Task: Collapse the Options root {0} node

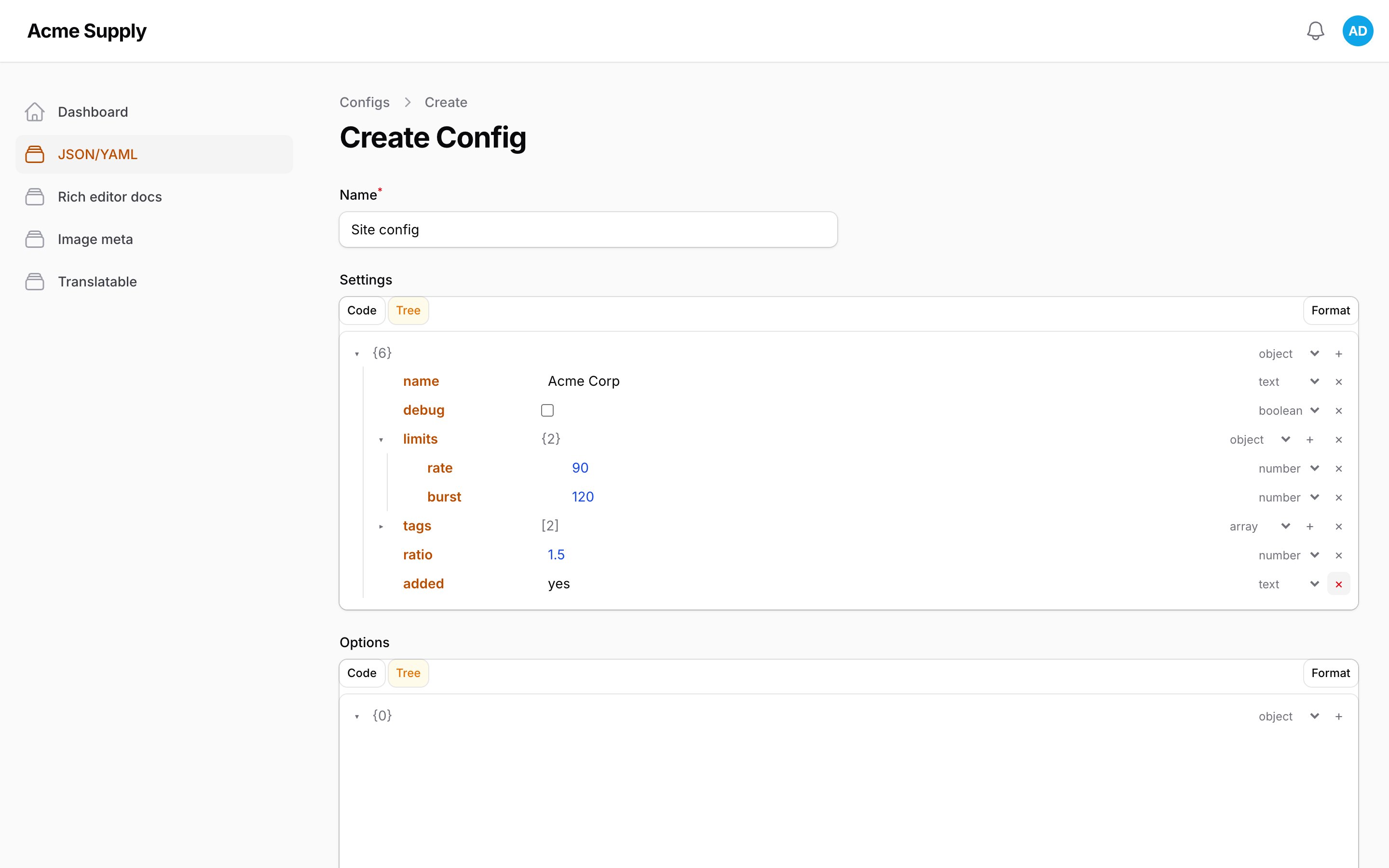Action: (357, 717)
